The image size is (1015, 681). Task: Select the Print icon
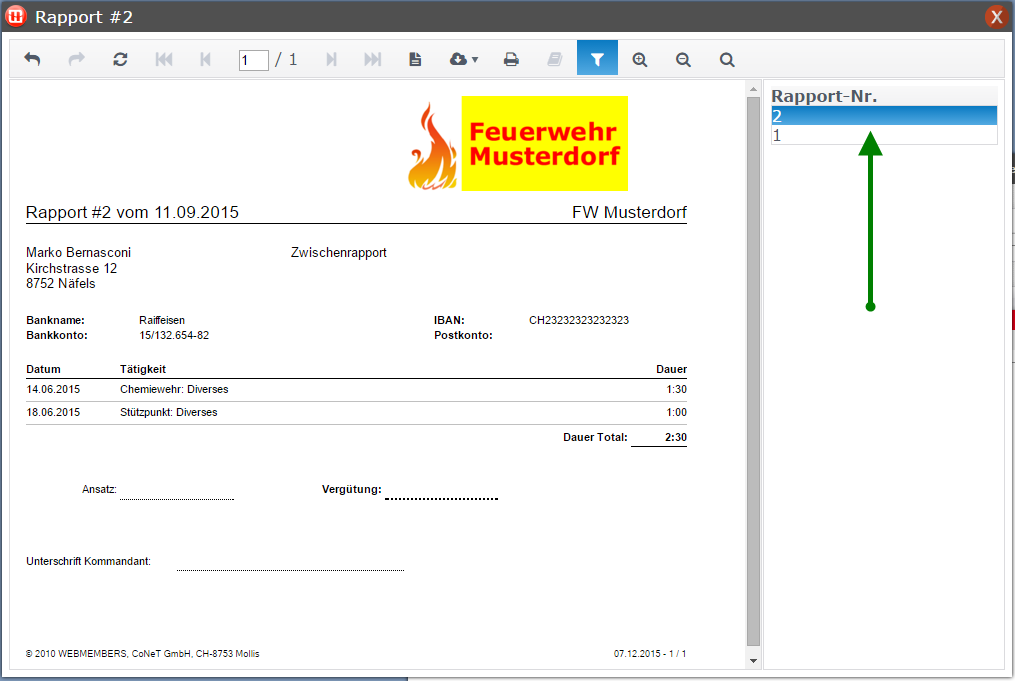(511, 59)
